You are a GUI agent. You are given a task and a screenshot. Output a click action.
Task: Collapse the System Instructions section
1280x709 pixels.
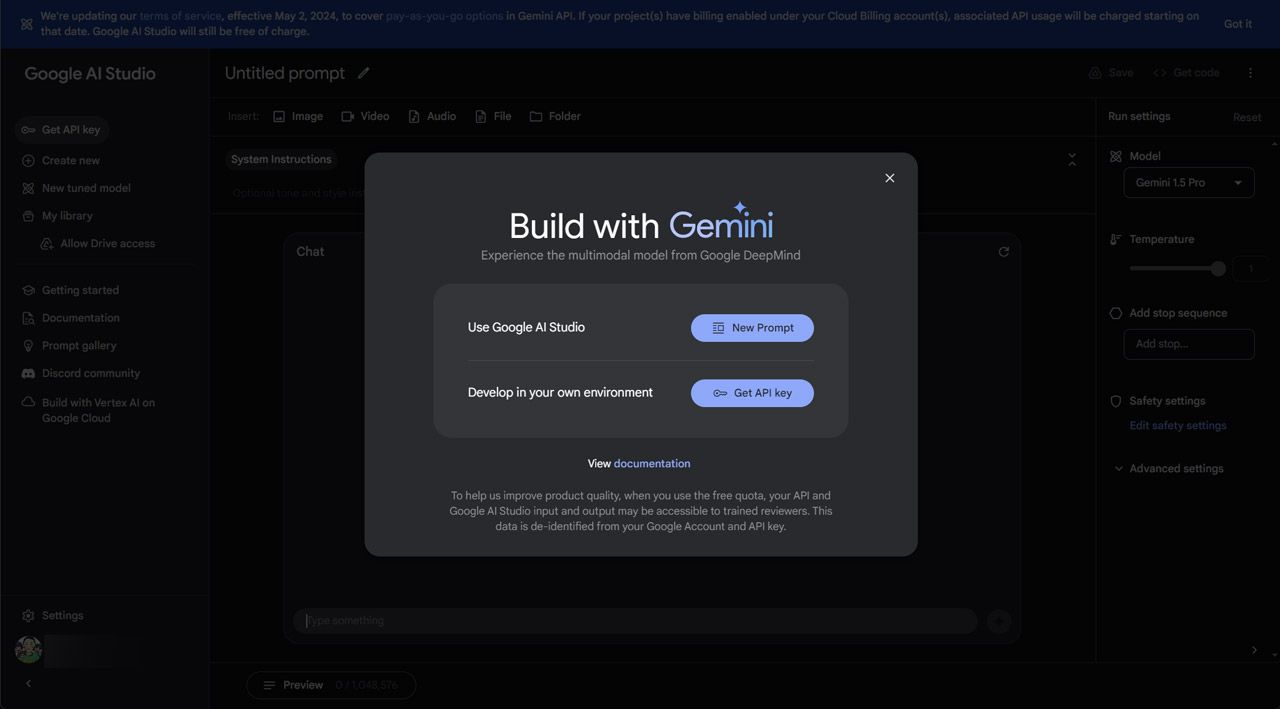(1072, 160)
